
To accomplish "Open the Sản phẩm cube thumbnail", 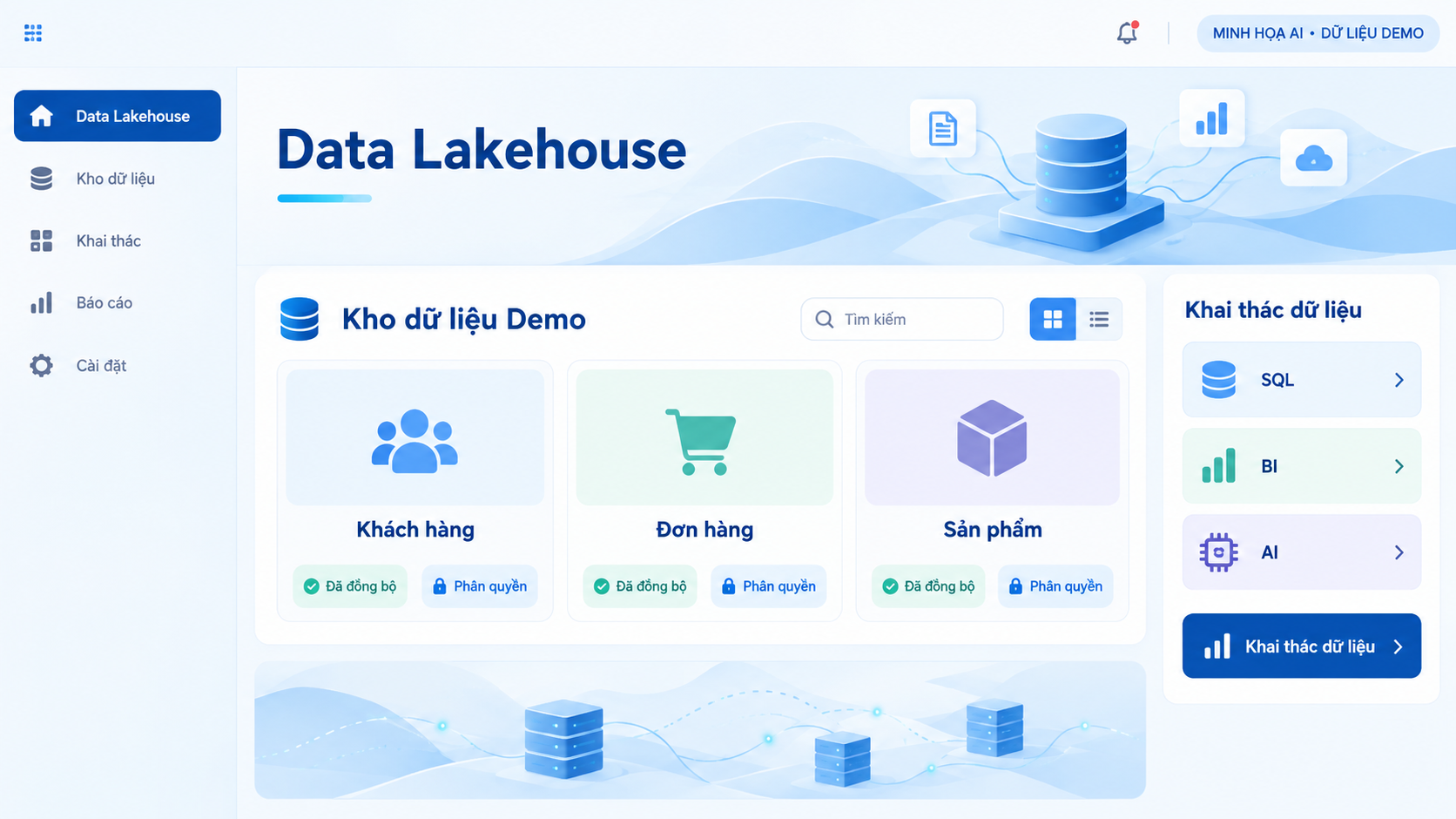I will (992, 437).
